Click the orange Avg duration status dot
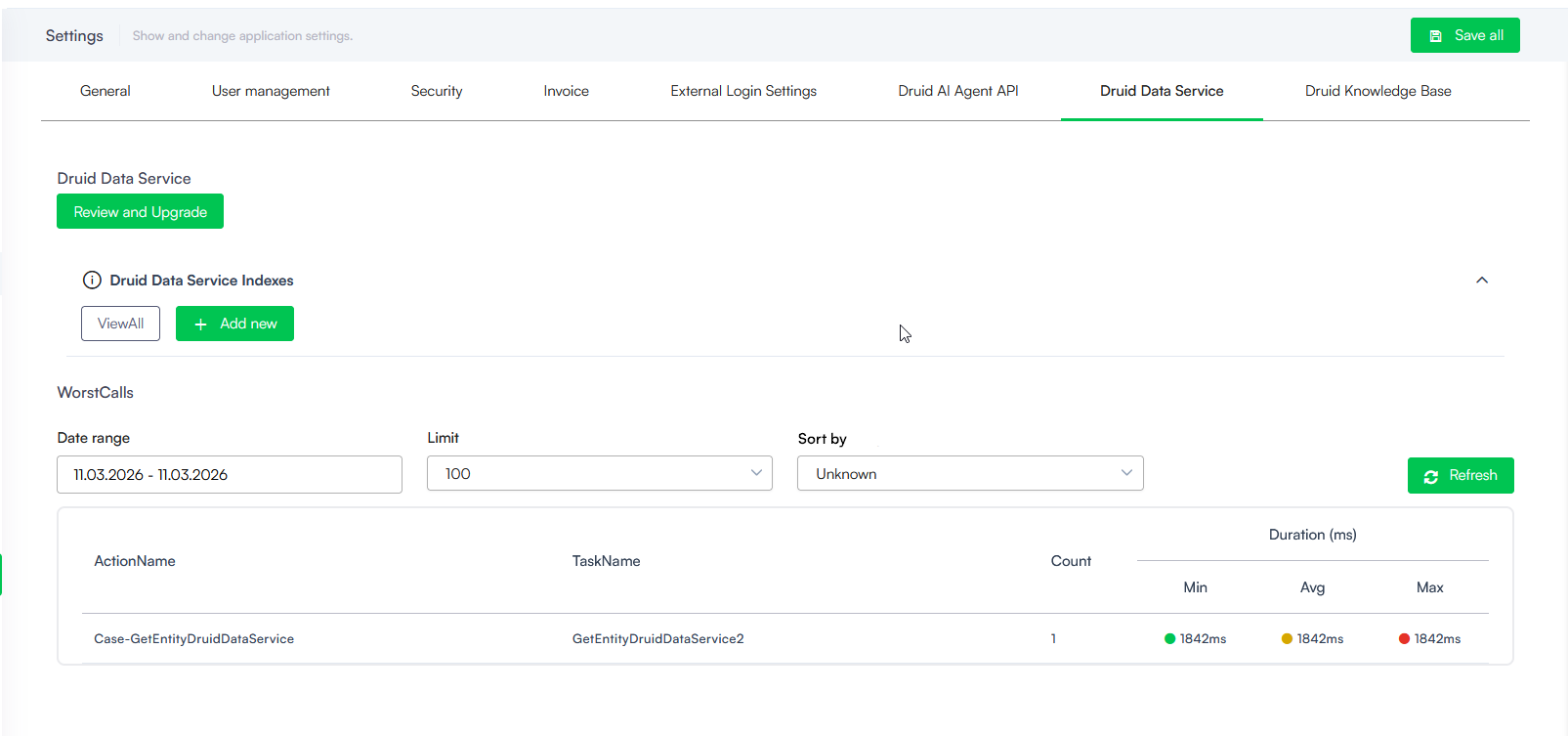1568x736 pixels. 1287,639
